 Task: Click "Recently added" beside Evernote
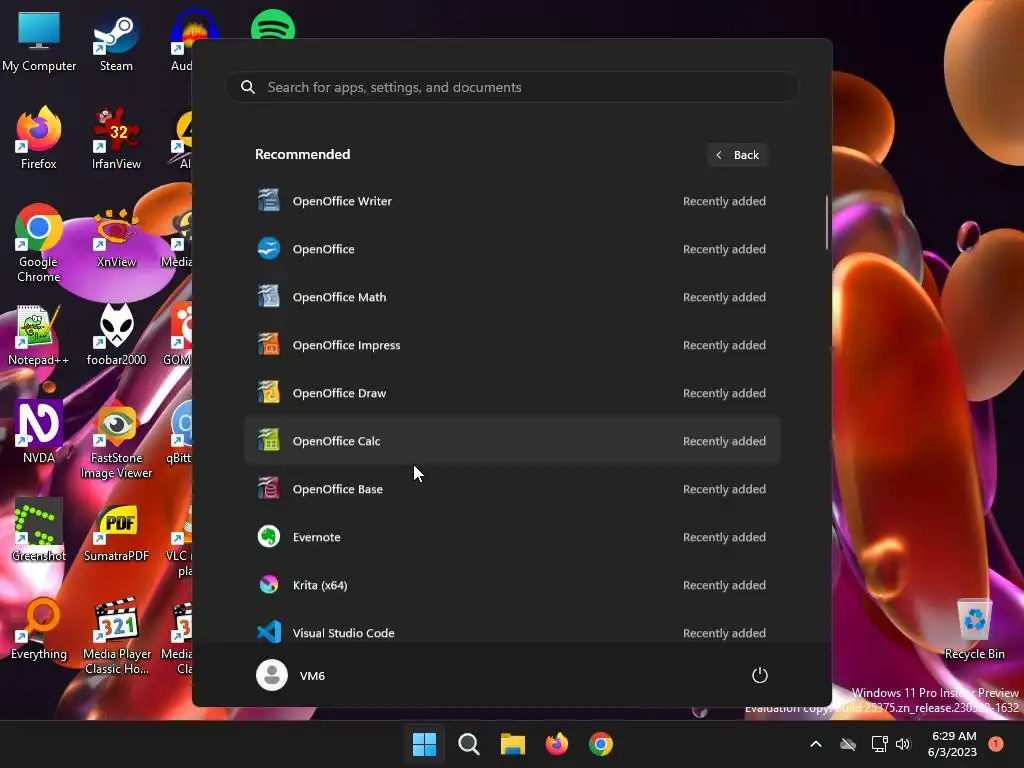coord(724,537)
